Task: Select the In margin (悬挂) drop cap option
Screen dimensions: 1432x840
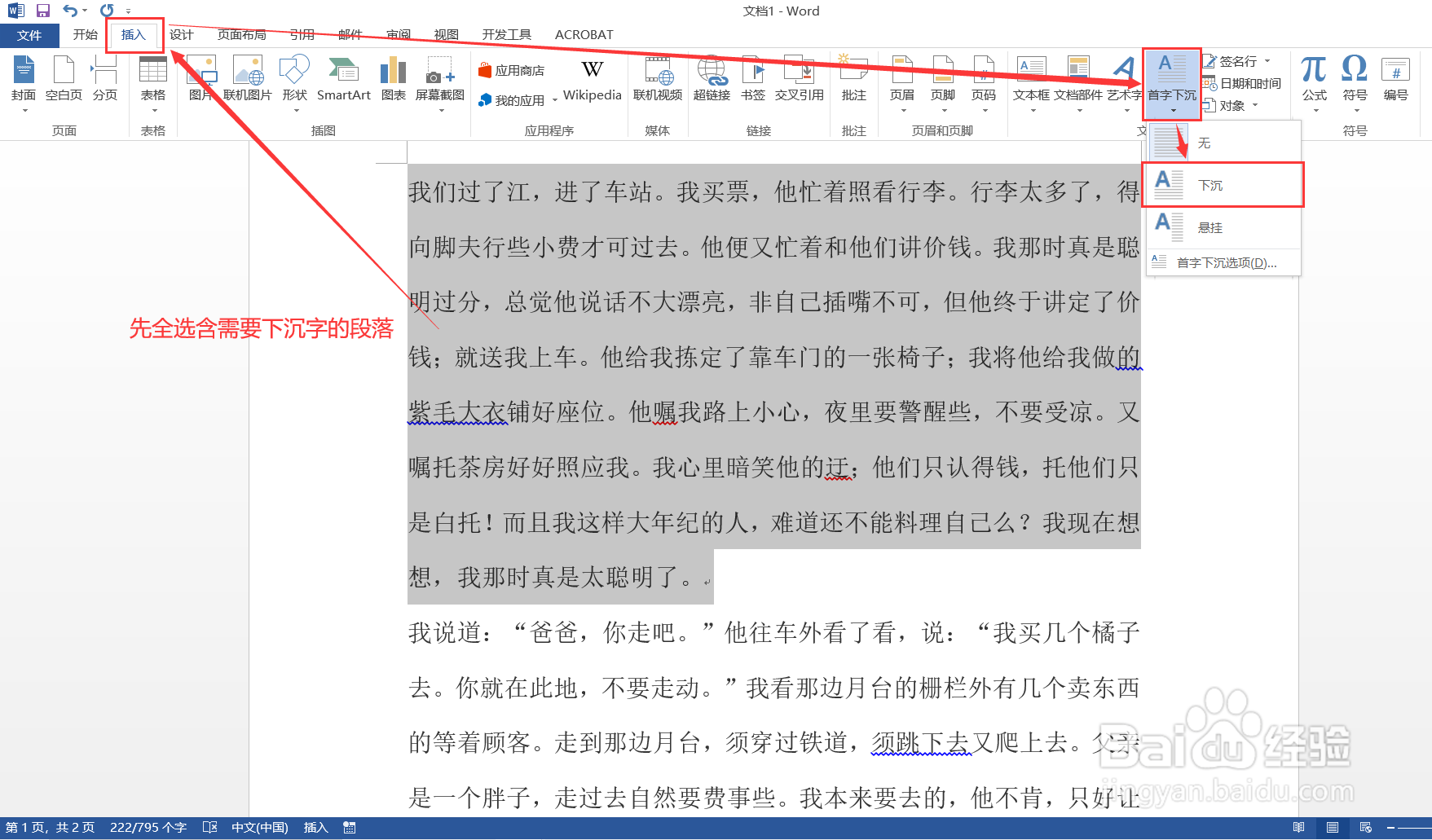Action: [1223, 227]
